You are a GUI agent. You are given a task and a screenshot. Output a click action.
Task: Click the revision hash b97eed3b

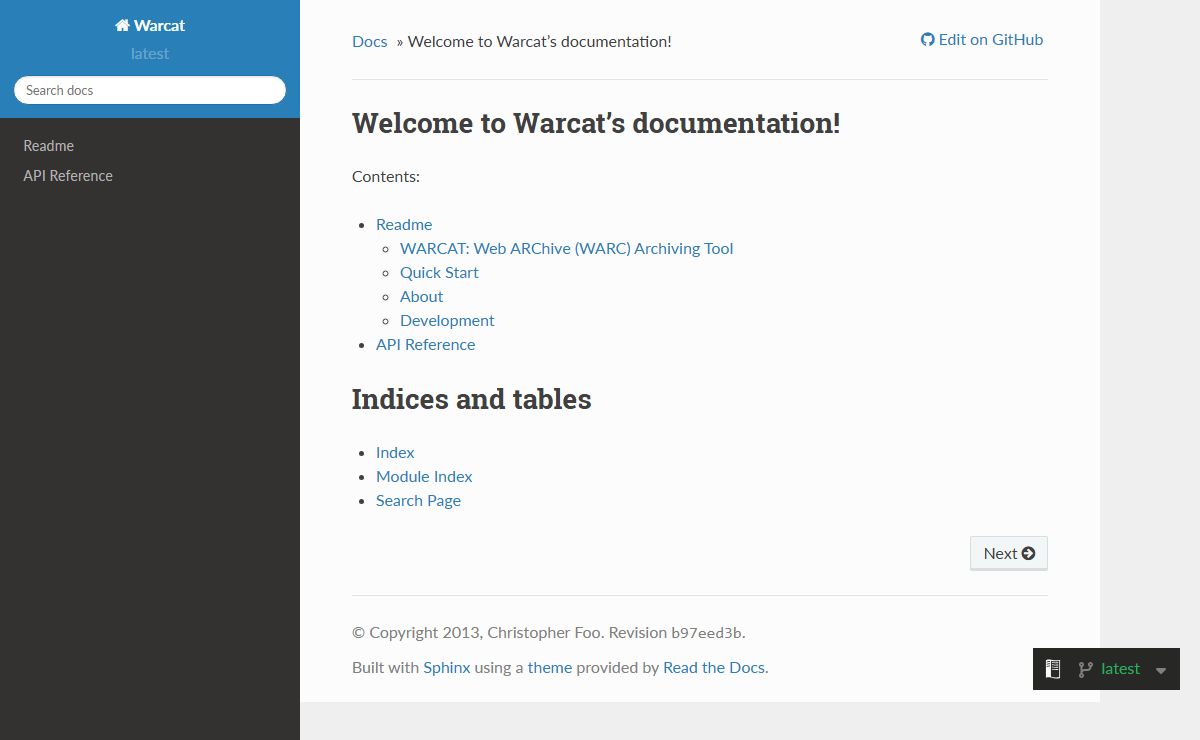tap(706, 633)
